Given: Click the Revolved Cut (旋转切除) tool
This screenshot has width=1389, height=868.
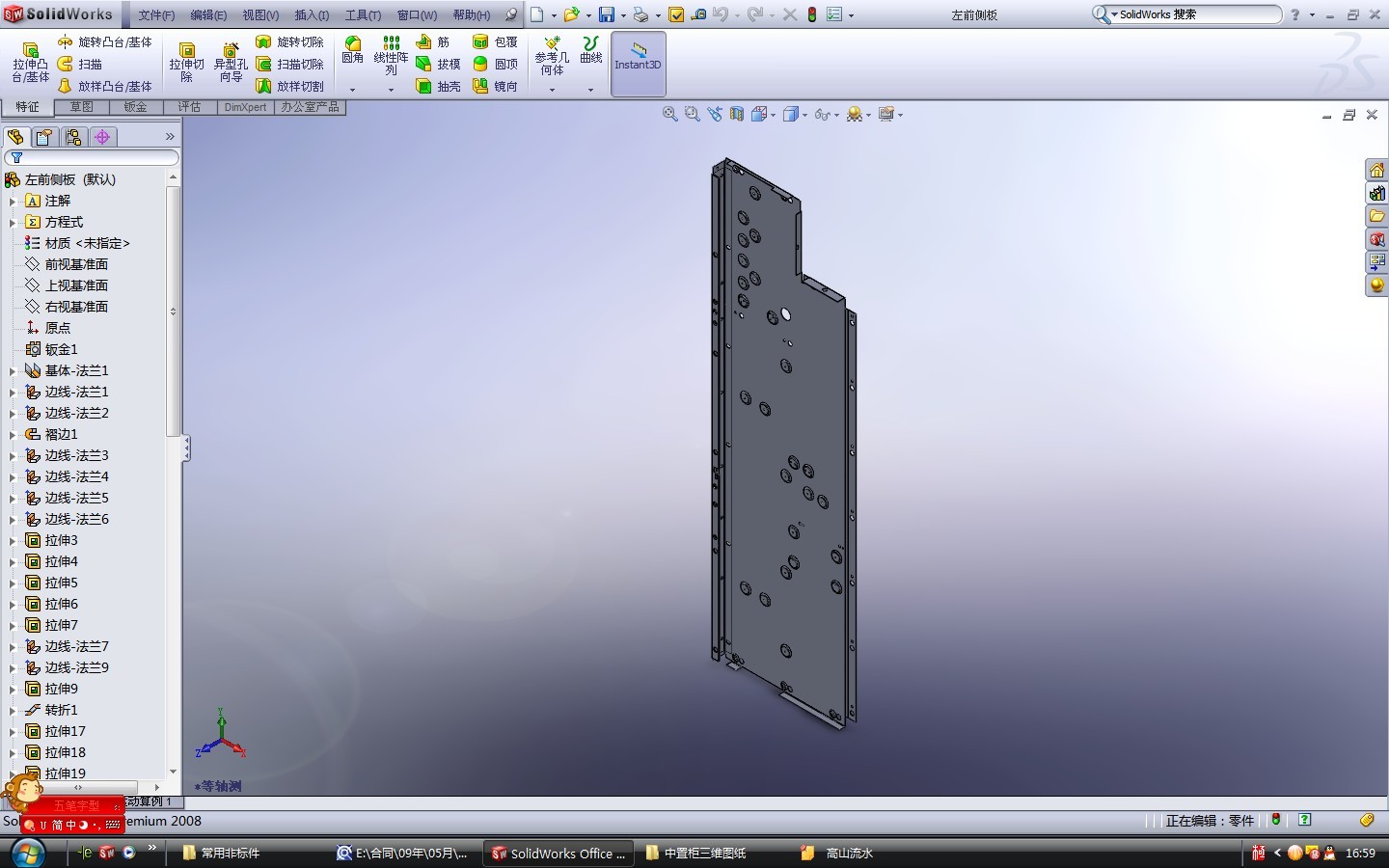Looking at the screenshot, I should tap(289, 42).
